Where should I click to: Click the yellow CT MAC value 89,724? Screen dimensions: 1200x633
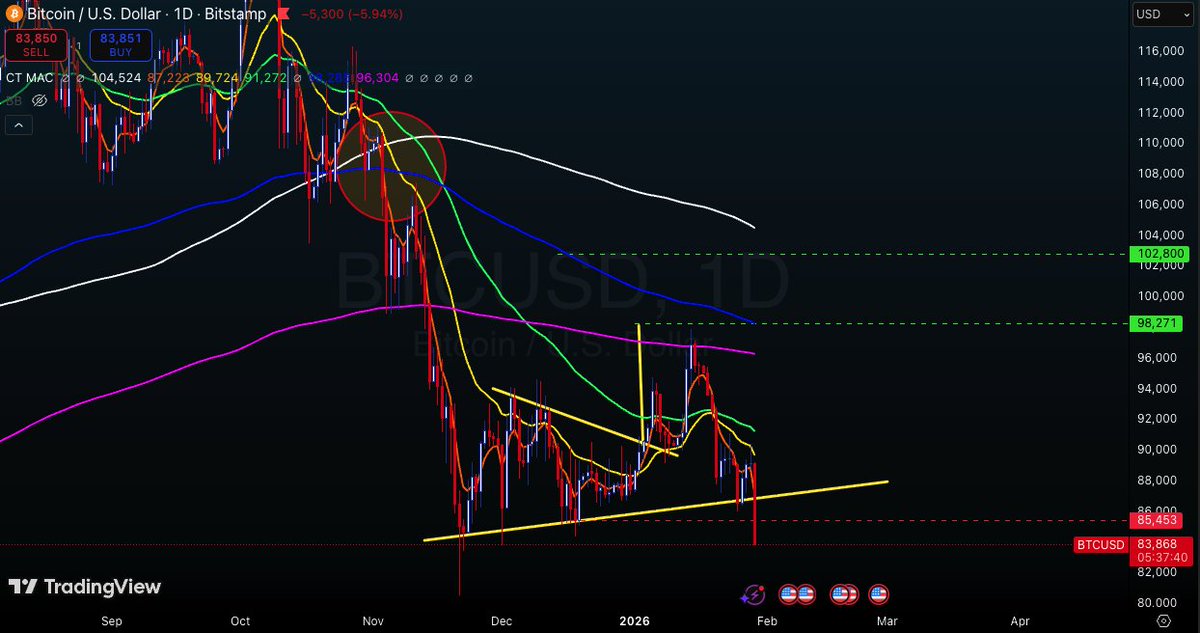pyautogui.click(x=219, y=78)
